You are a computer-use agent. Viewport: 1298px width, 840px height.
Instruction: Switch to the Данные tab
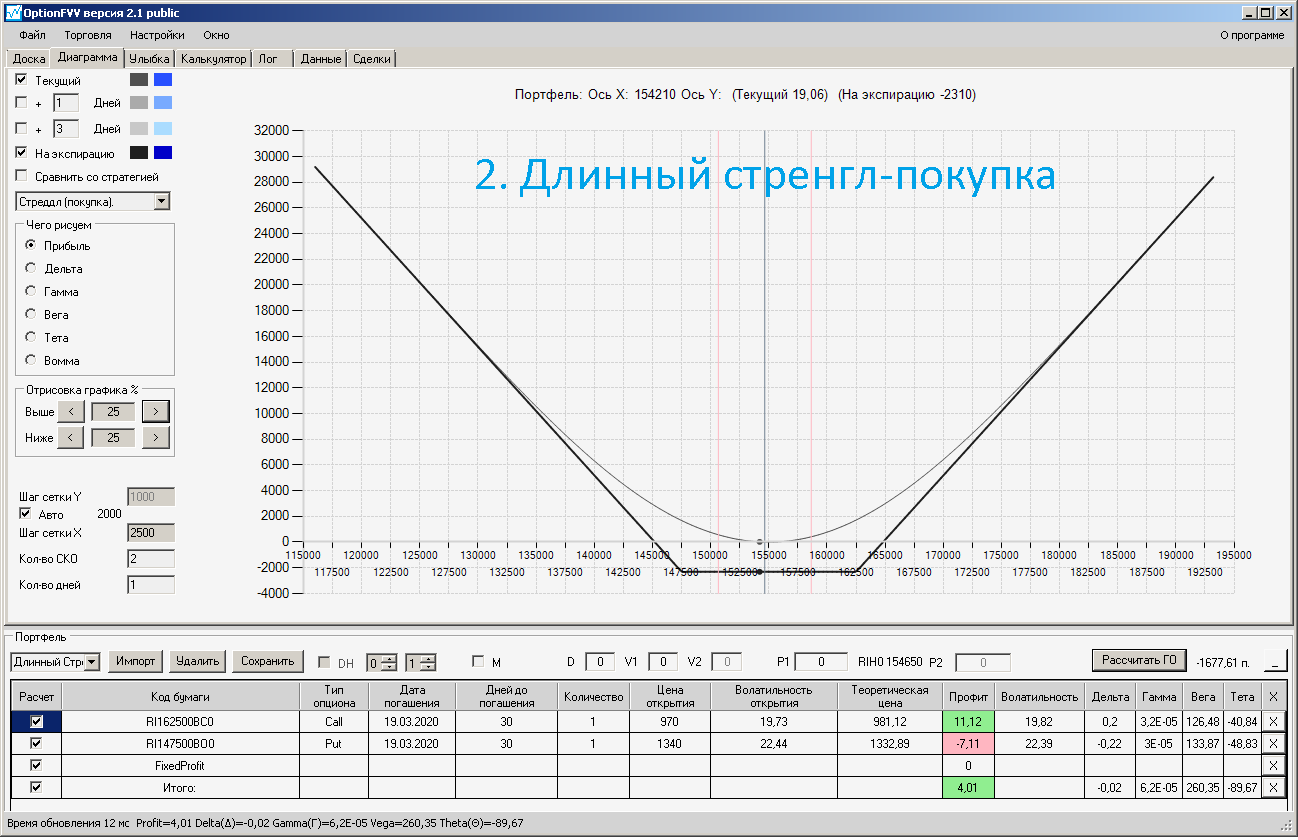point(321,59)
